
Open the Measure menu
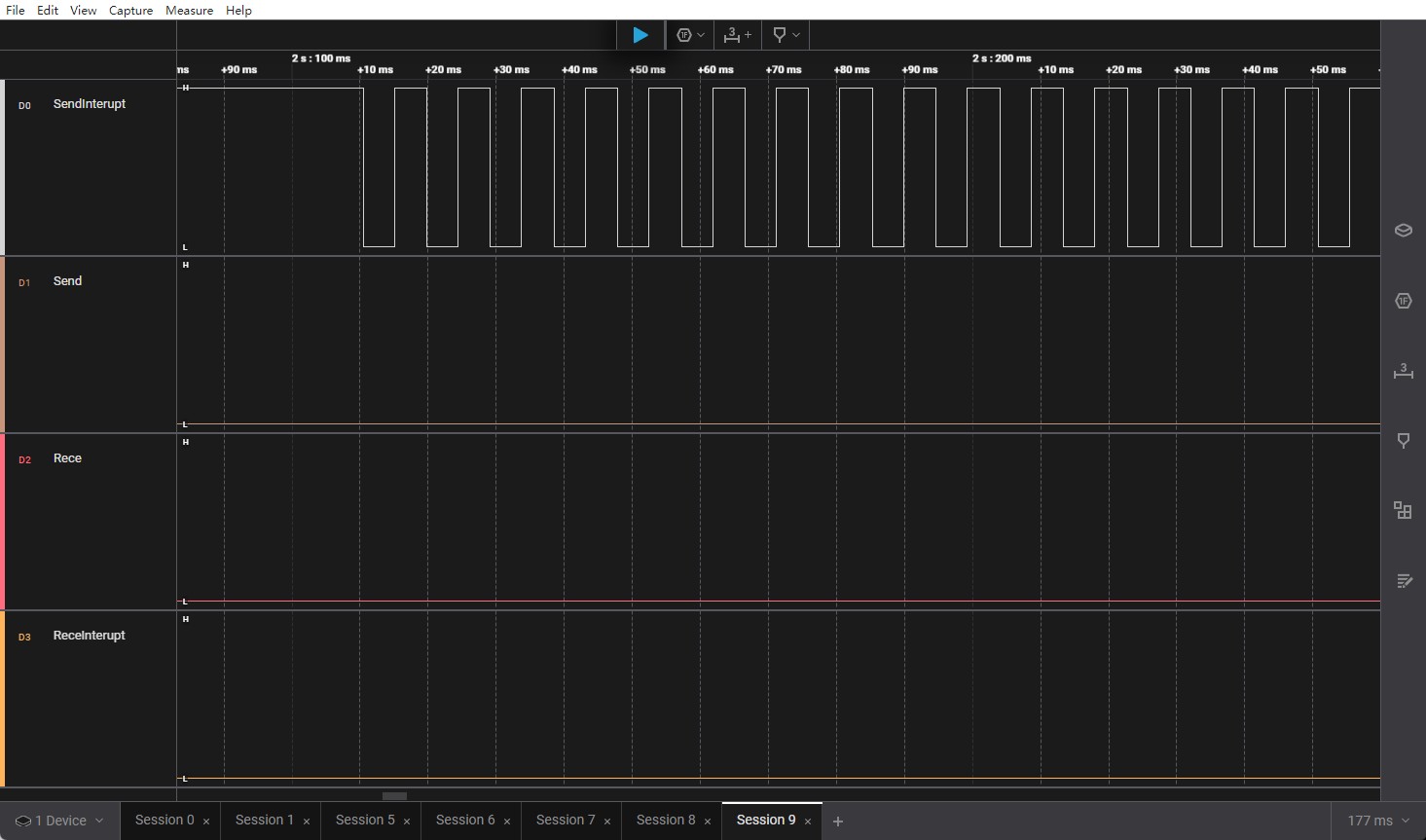(189, 10)
